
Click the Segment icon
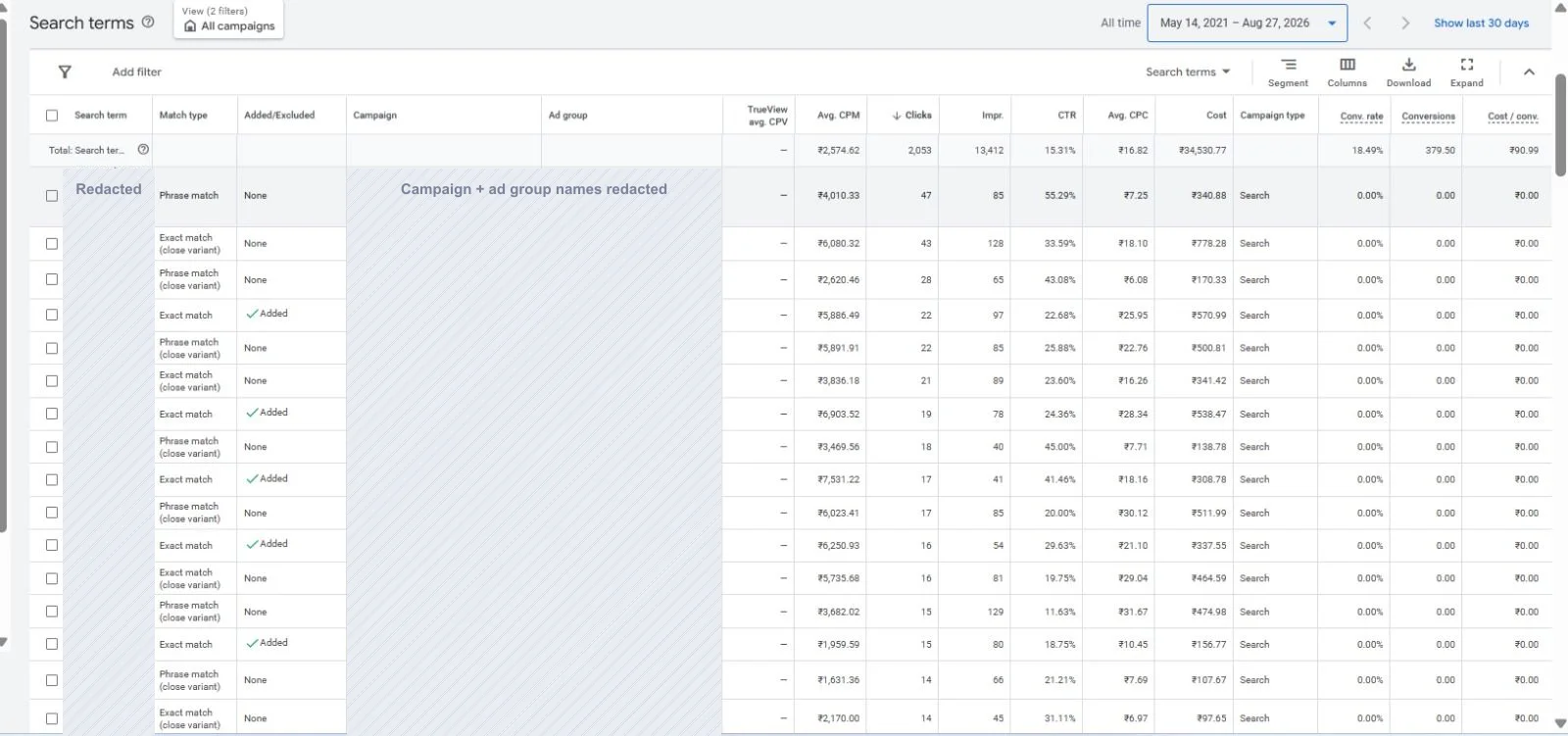pos(1289,65)
